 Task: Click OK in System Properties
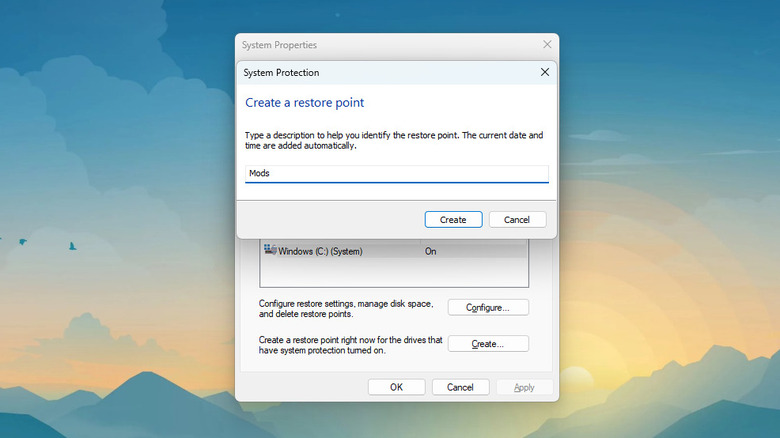coord(396,387)
